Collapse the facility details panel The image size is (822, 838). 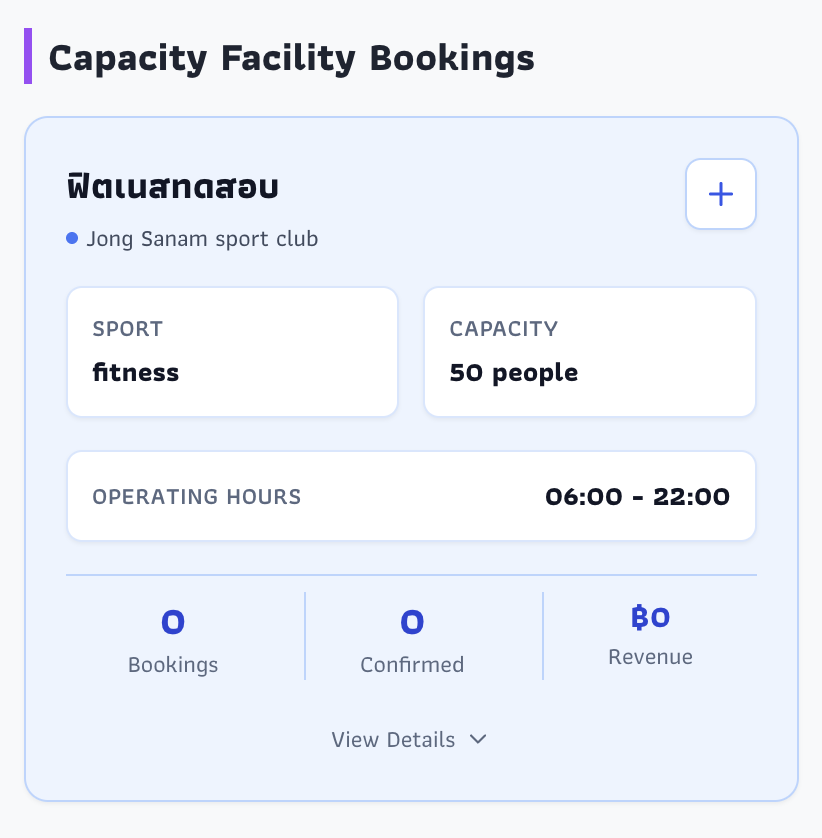tap(410, 740)
